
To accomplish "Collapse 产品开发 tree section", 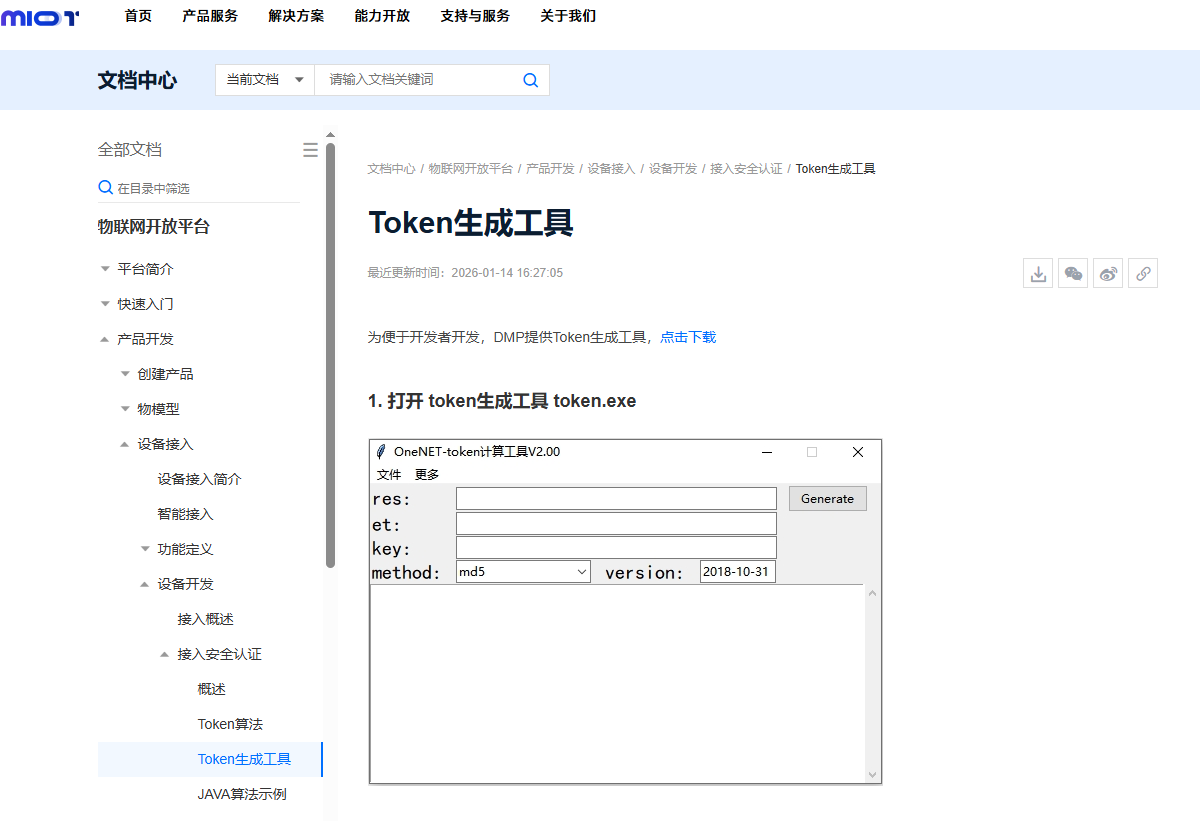I will pos(105,339).
